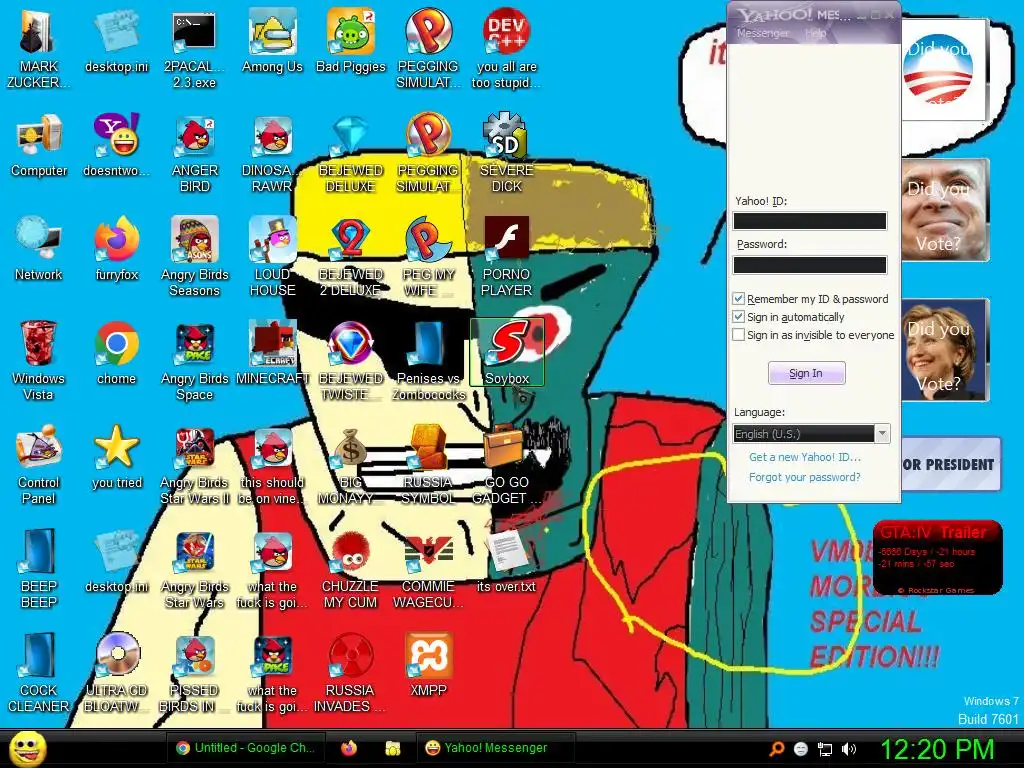Open the Angry Birds Space icon

(195, 360)
